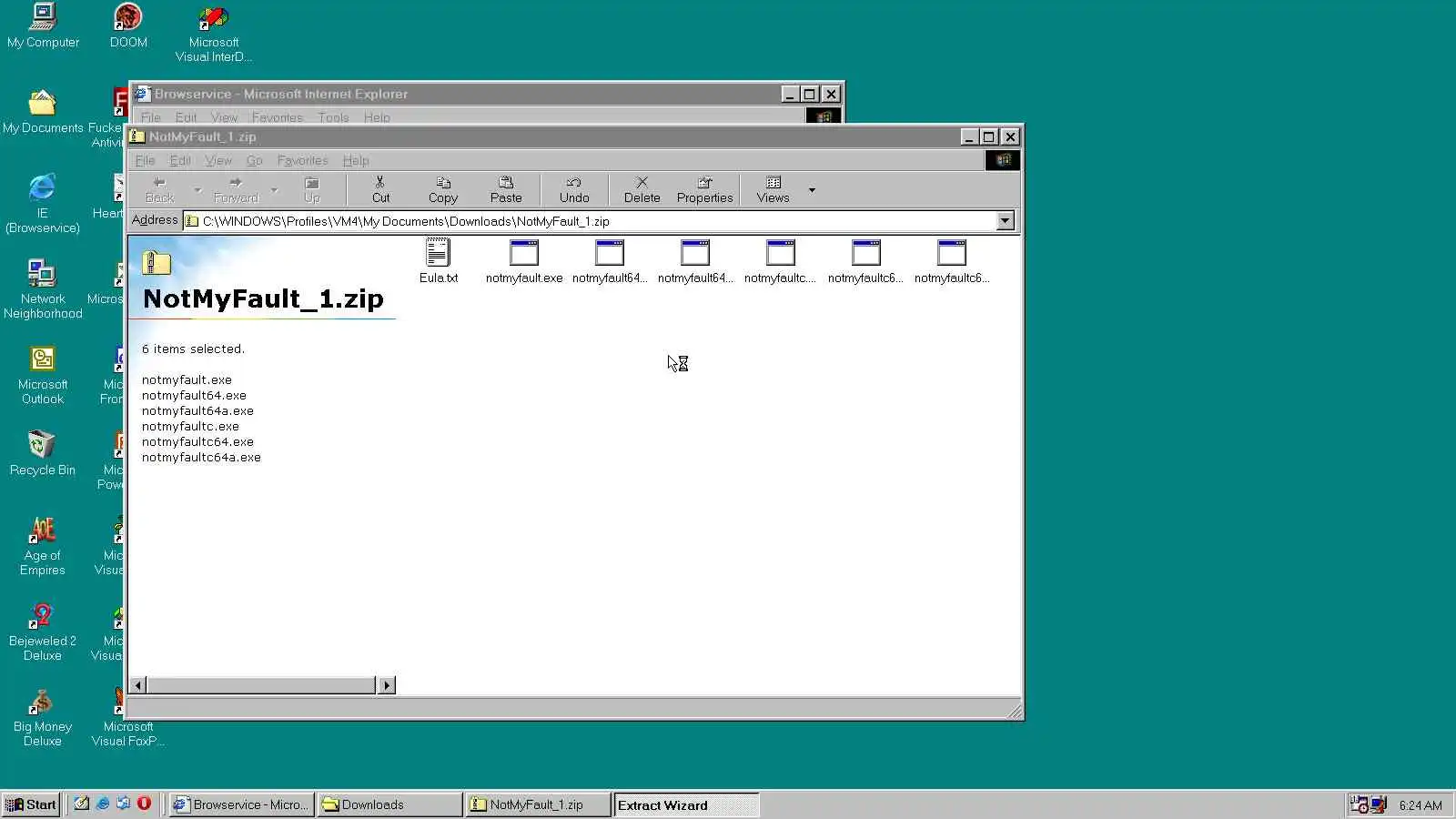Click the Views toolbar icon
Image resolution: width=1456 pixels, height=819 pixels.
[x=773, y=189]
